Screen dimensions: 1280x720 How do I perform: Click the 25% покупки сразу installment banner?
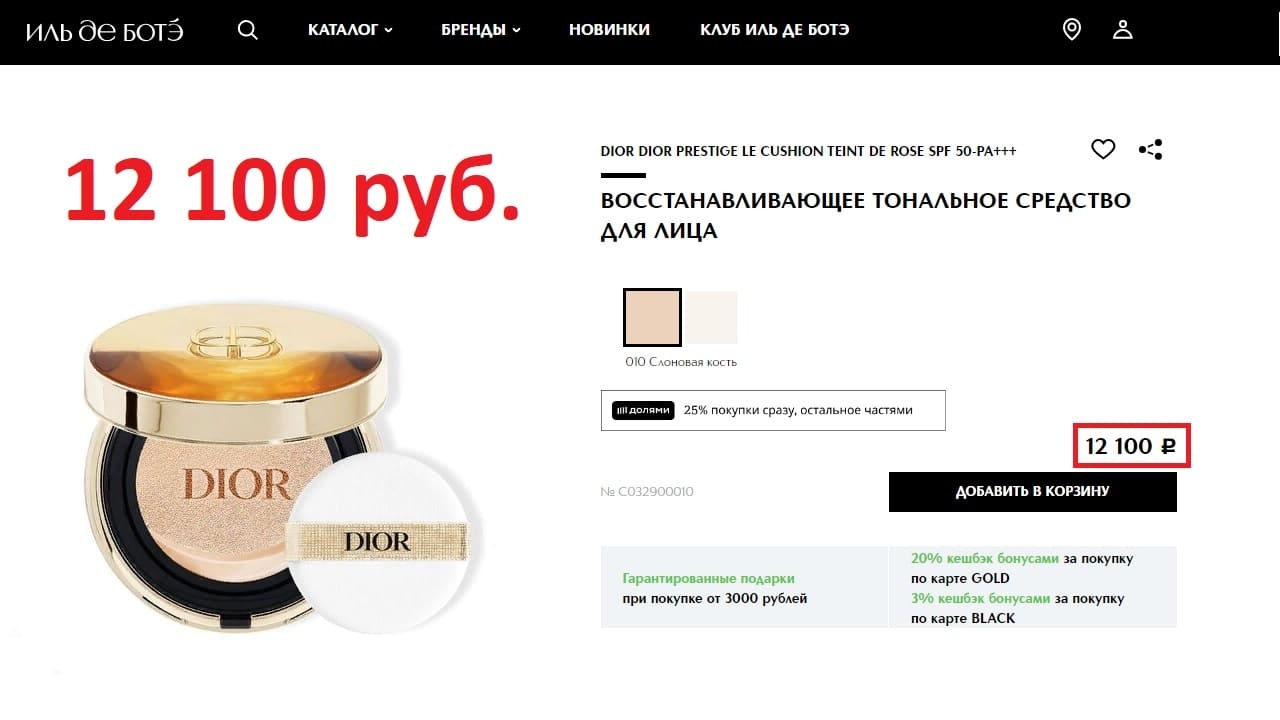click(x=773, y=410)
